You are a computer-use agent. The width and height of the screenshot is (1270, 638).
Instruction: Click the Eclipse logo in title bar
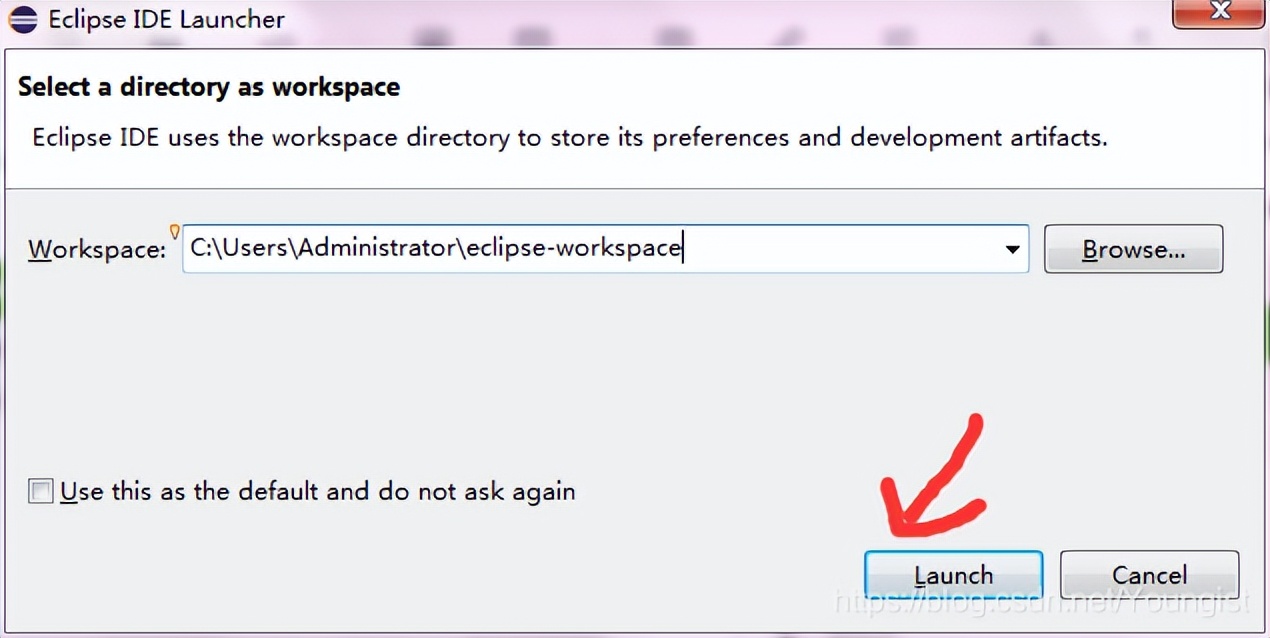22,19
